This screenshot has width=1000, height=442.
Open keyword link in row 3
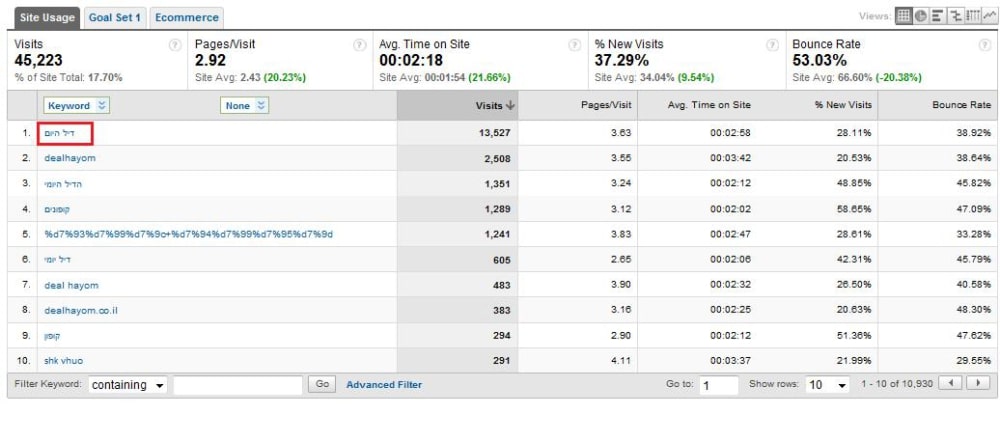click(x=63, y=184)
